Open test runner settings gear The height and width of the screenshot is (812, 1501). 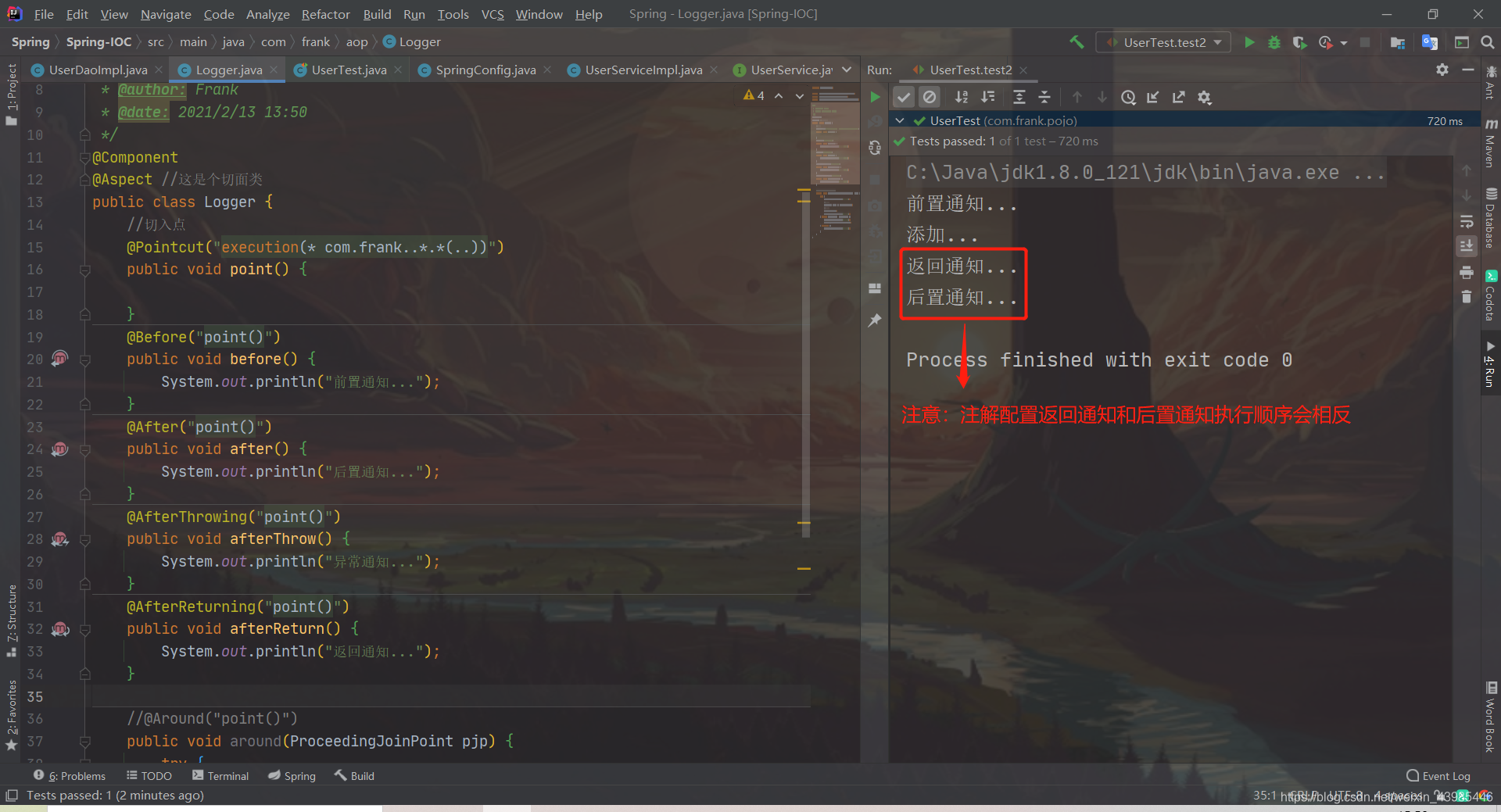[x=1205, y=97]
